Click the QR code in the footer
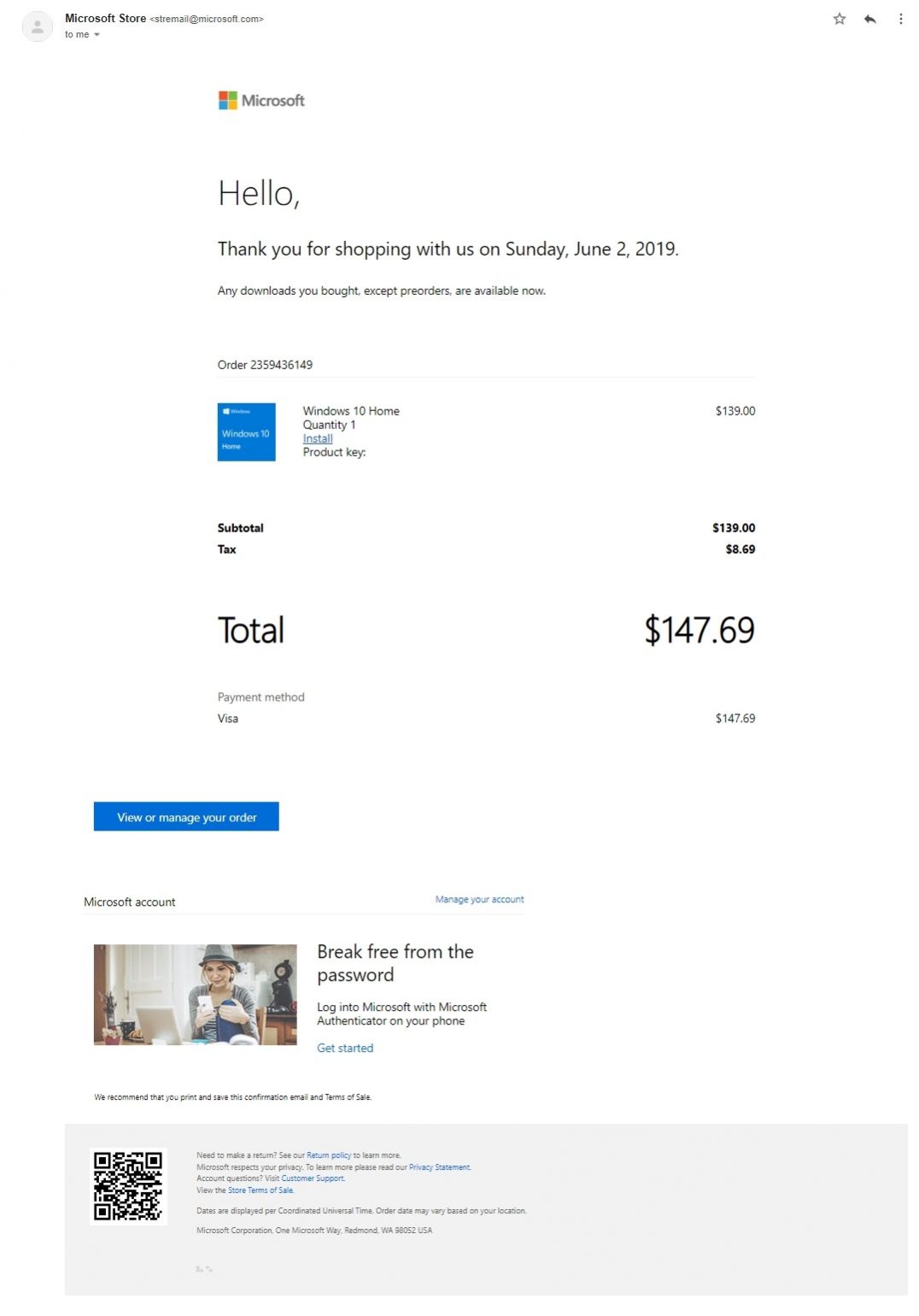This screenshot has width=919, height=1316. [130, 1188]
